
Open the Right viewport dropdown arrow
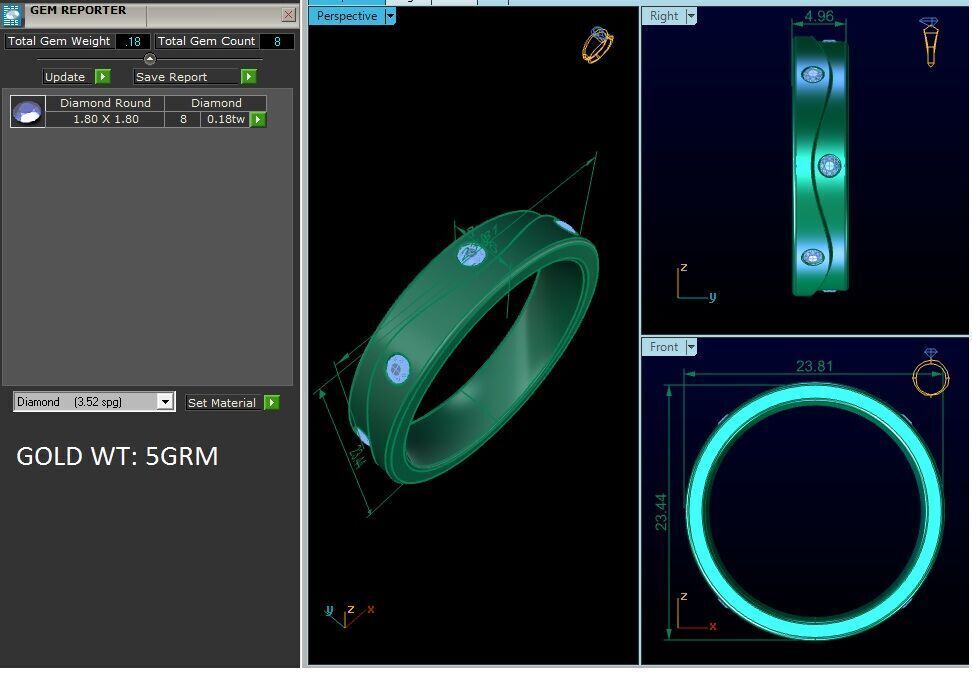coord(691,16)
